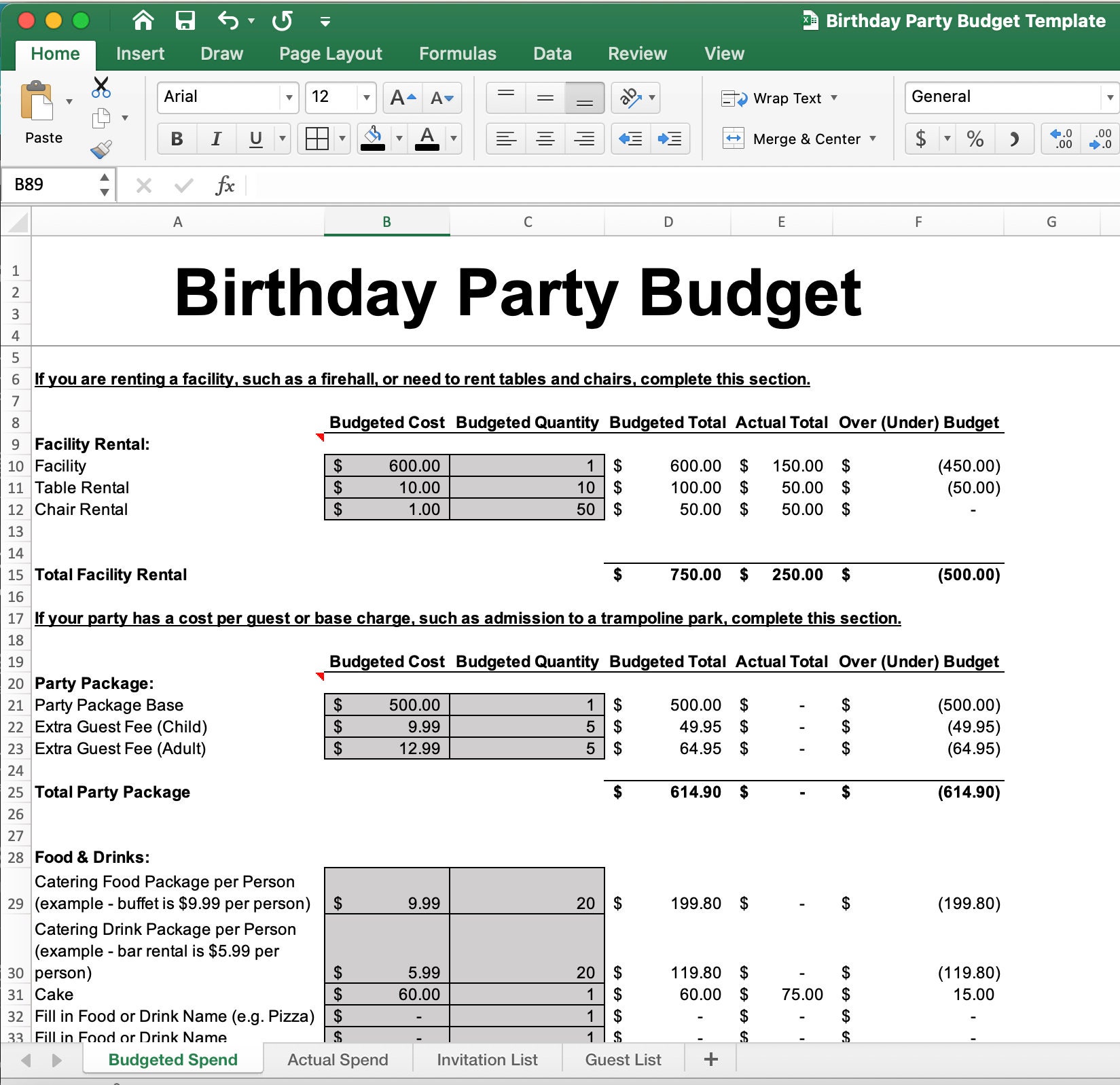Image resolution: width=1120 pixels, height=1085 pixels.
Task: Toggle Wrap Text on
Action: click(780, 98)
